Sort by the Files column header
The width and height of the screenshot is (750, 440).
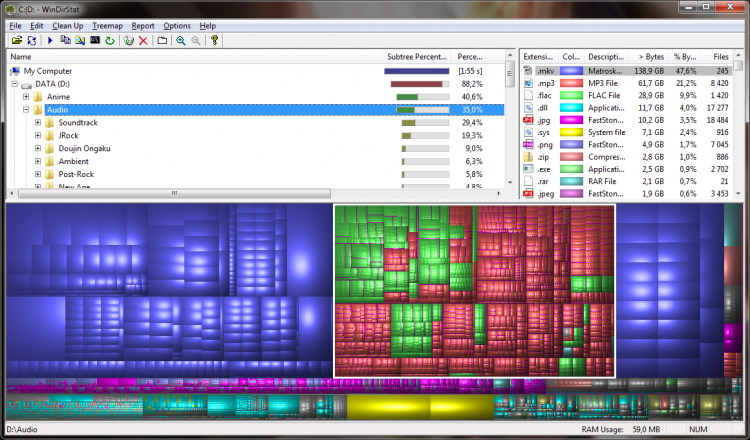(717, 57)
